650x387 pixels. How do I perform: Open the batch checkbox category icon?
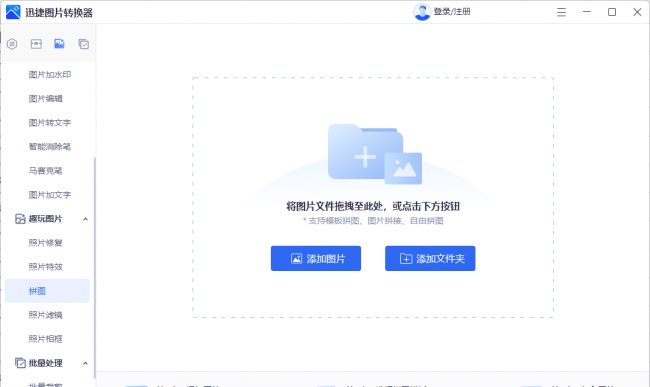(84, 44)
